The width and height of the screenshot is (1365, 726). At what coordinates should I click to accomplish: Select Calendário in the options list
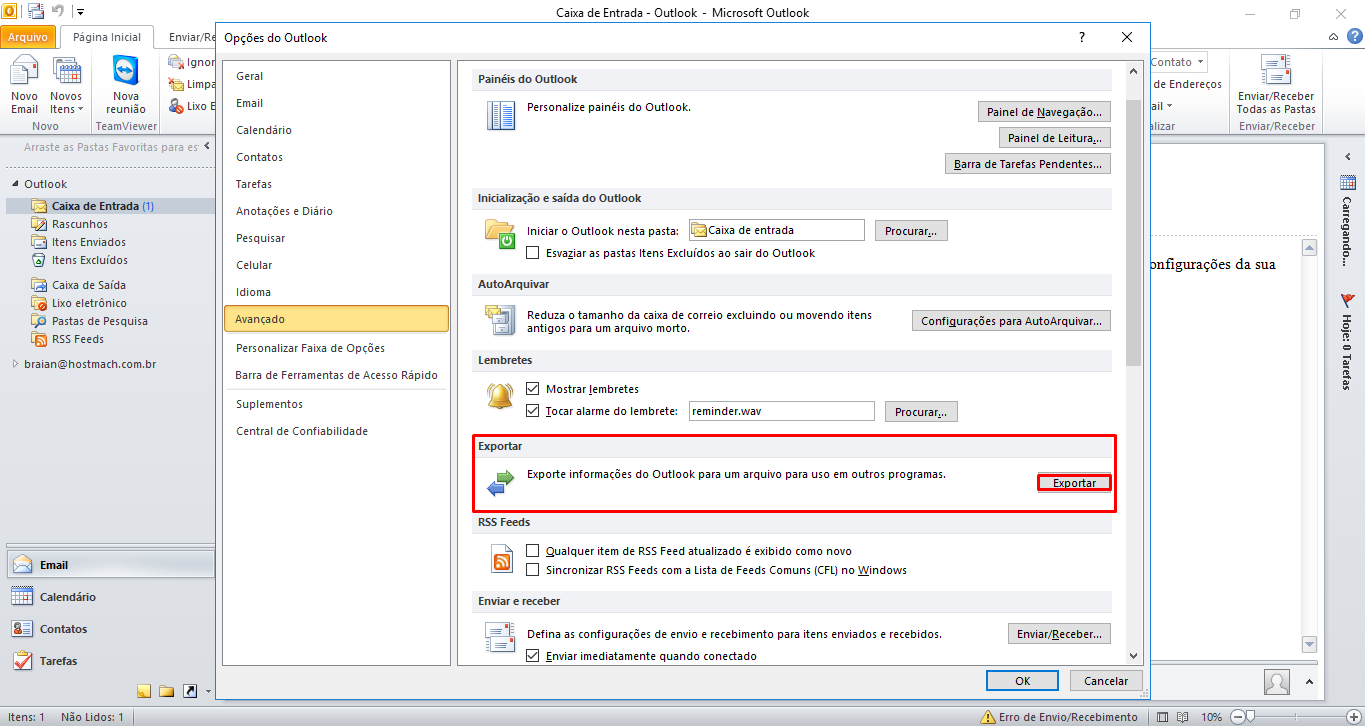pos(336,130)
